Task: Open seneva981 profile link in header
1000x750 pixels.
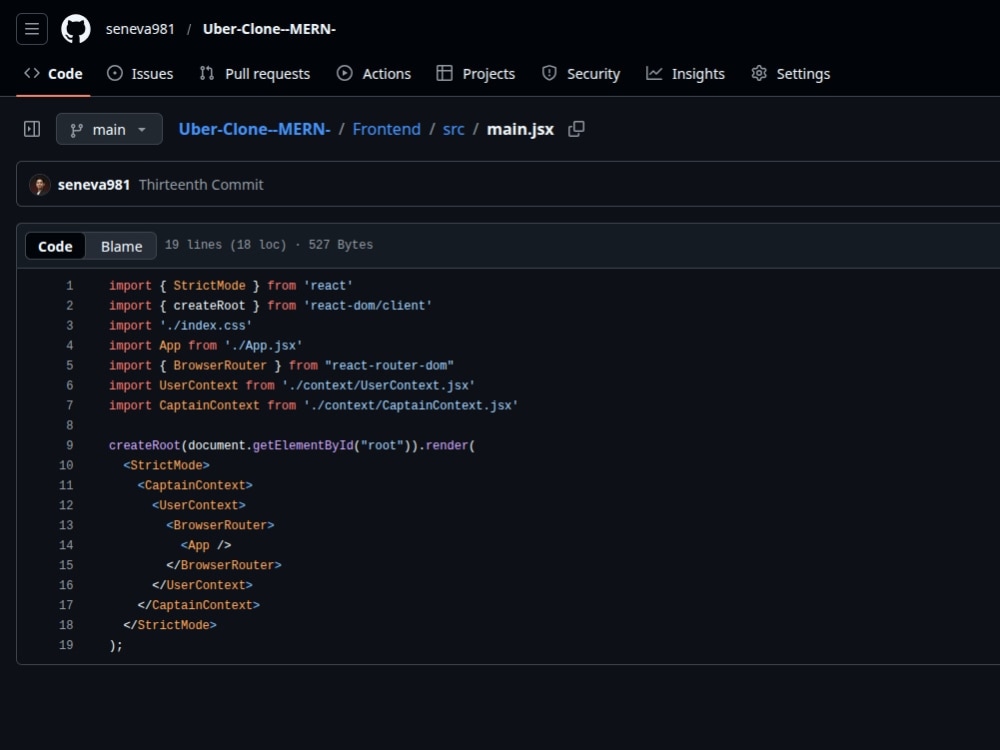Action: click(140, 29)
